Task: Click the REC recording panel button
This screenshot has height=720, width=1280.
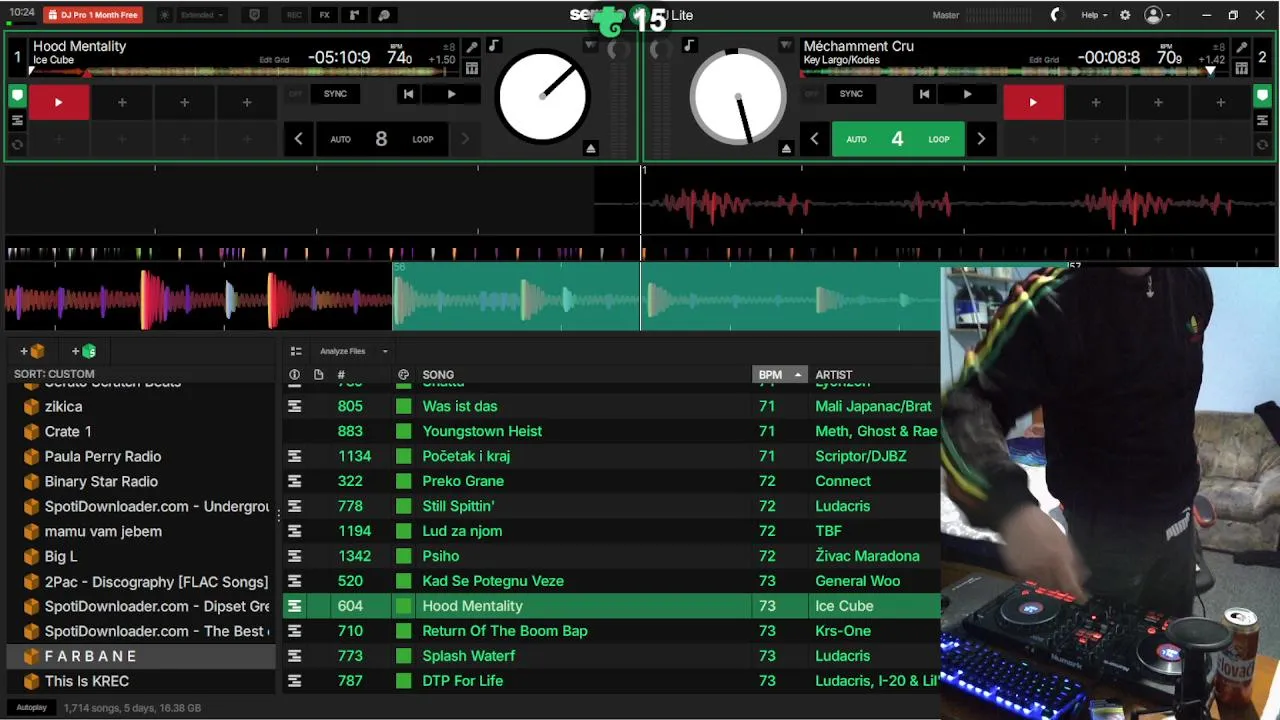Action: click(294, 15)
